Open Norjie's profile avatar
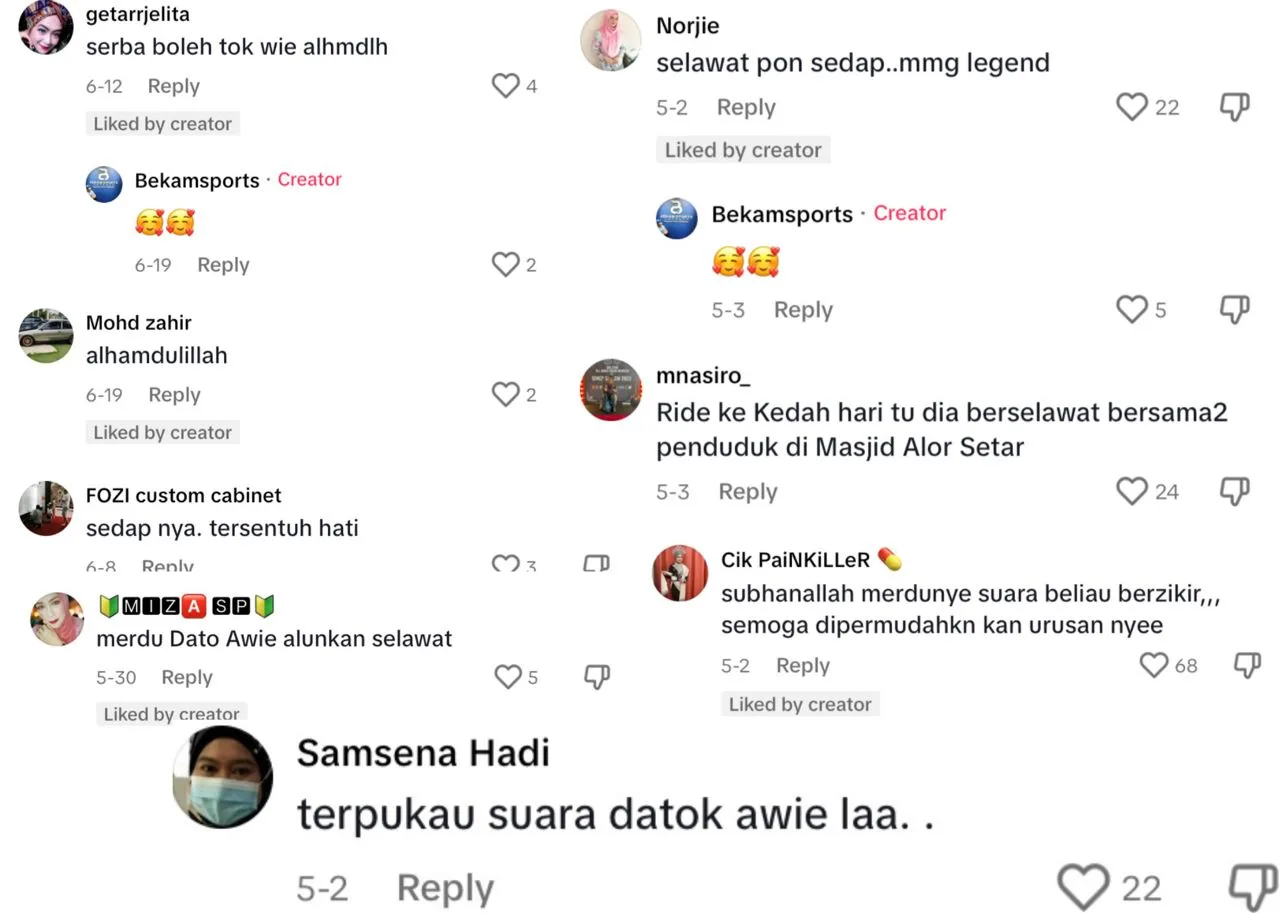This screenshot has height=913, width=1280. (x=610, y=41)
